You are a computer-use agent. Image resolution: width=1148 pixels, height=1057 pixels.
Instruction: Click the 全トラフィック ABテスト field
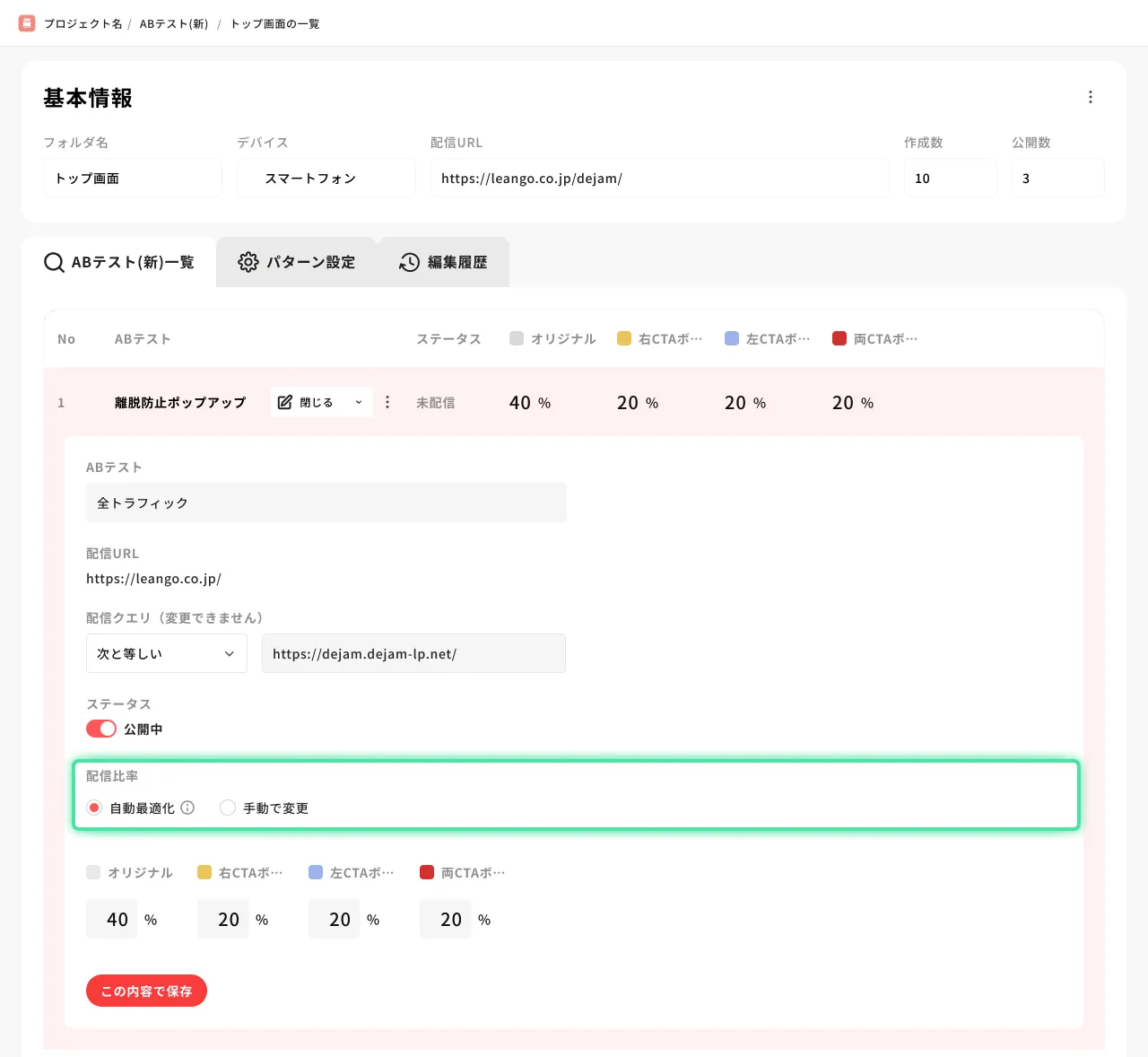pos(326,502)
